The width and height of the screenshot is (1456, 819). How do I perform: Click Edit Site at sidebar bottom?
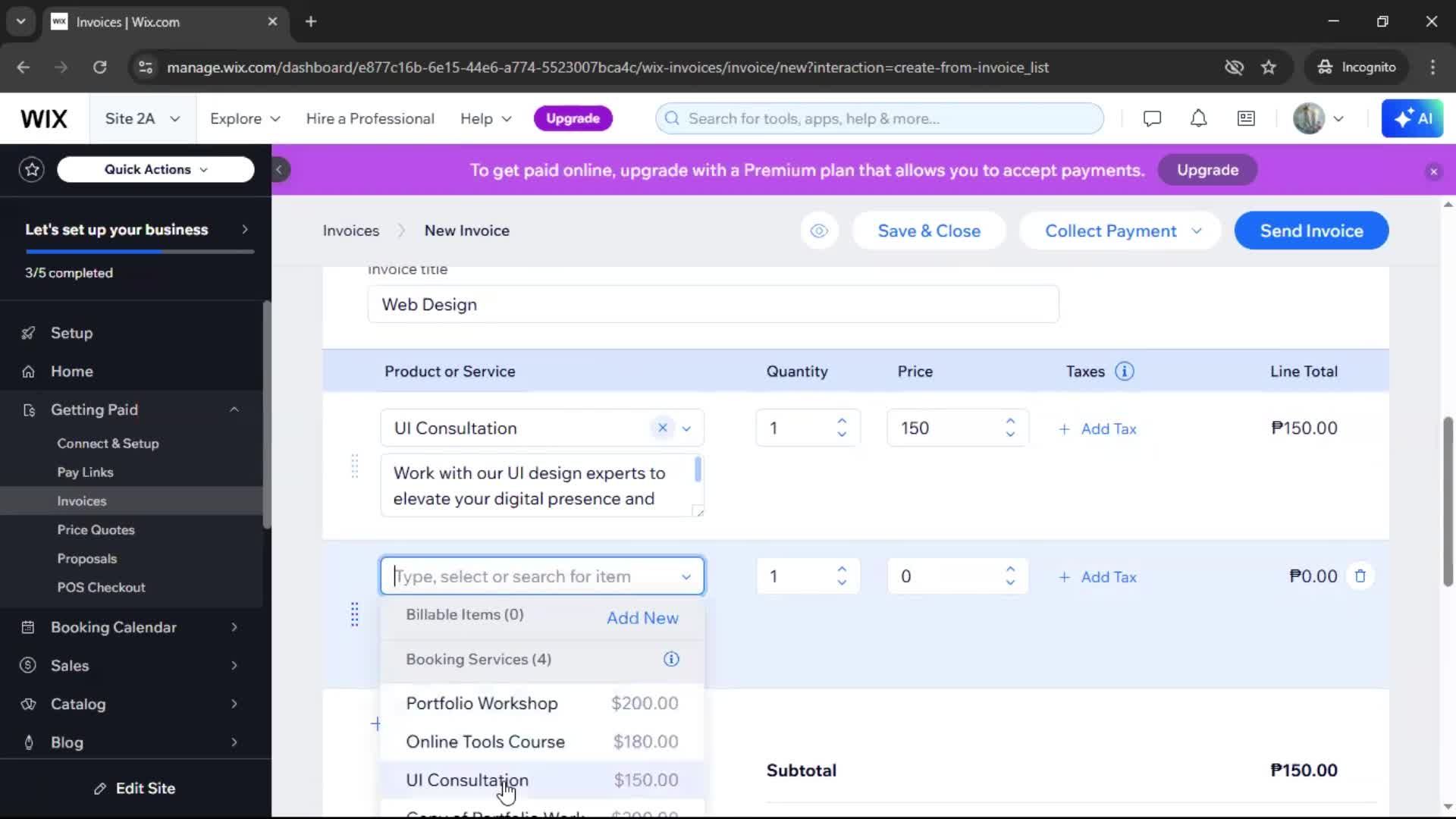pyautogui.click(x=135, y=789)
